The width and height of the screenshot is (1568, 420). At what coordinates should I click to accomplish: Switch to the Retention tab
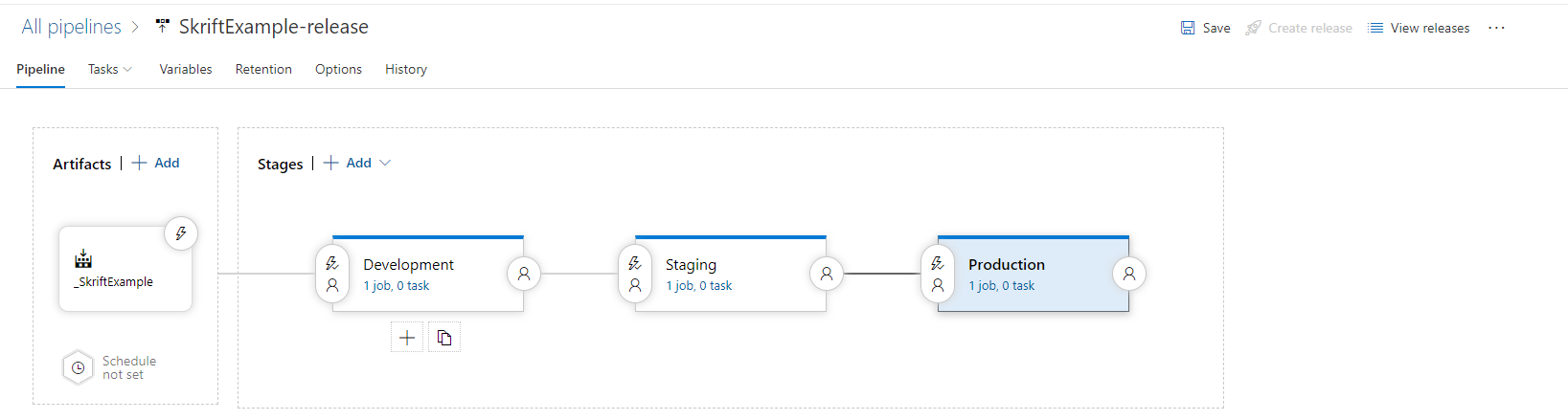pyautogui.click(x=263, y=69)
